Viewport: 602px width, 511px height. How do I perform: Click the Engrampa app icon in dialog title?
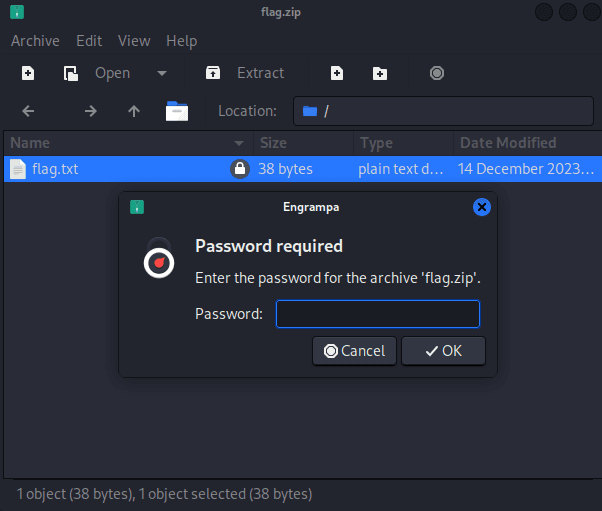coord(137,207)
